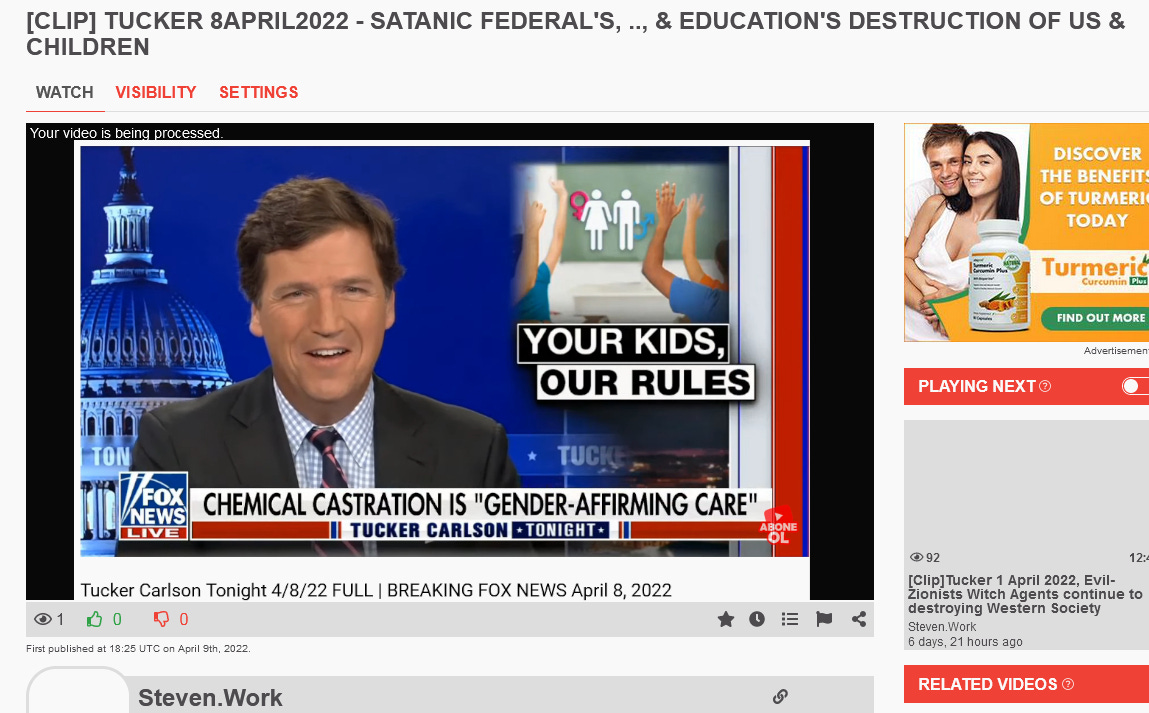Click the Playing Next help question icon

[1046, 386]
